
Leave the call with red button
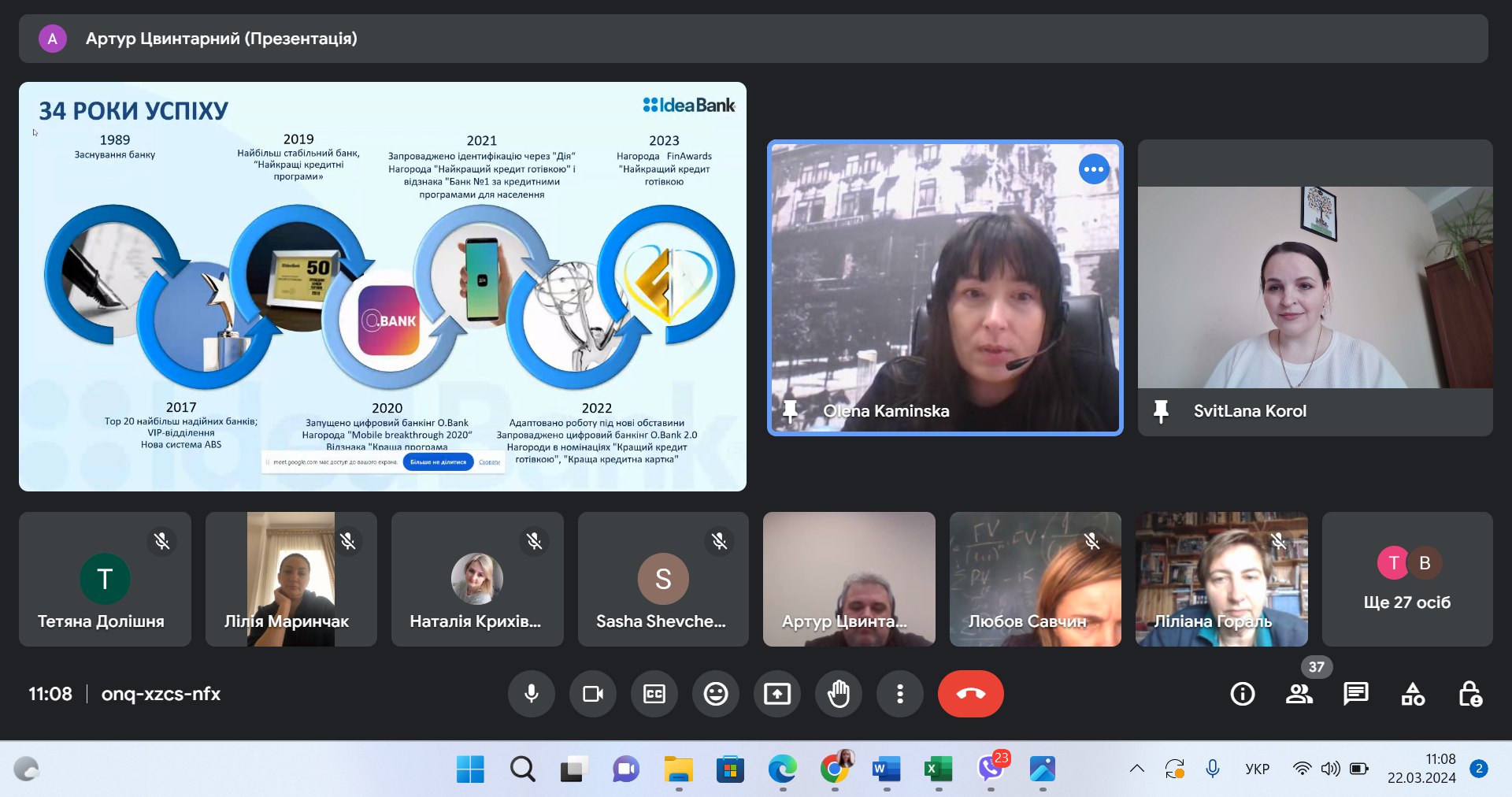pyautogui.click(x=970, y=694)
